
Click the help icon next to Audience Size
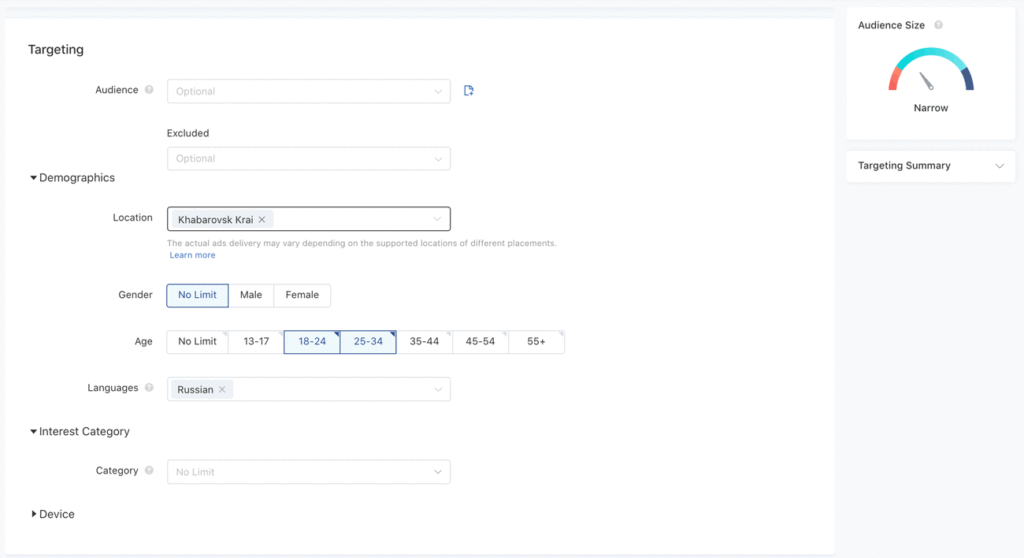coord(938,26)
